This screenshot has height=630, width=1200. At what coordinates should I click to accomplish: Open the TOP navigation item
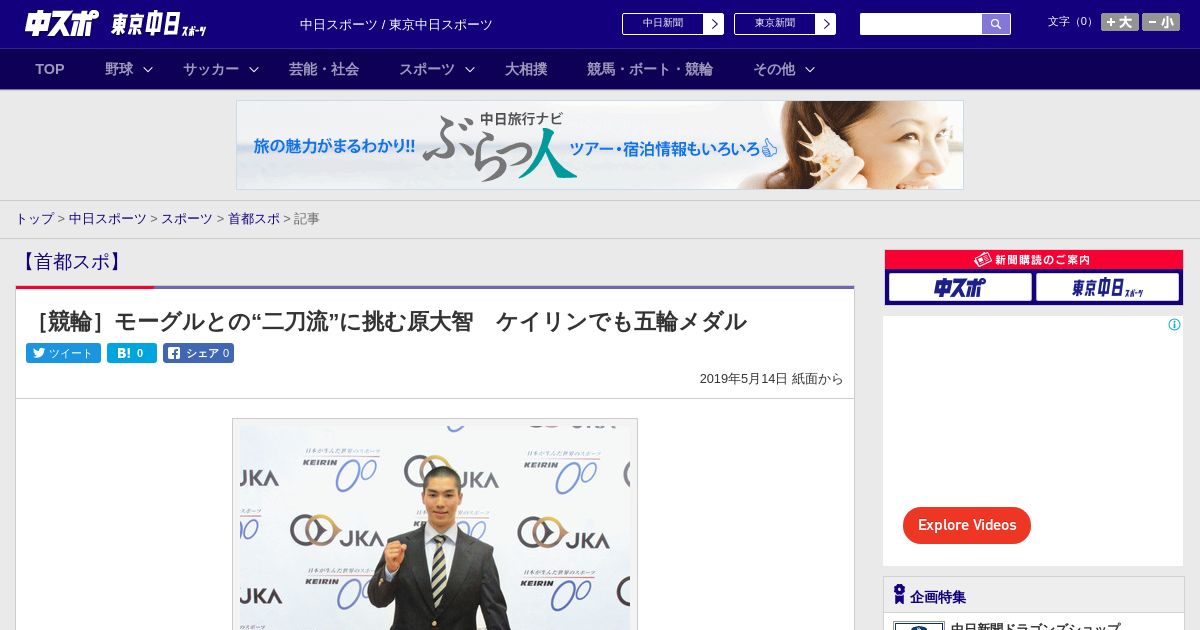[50, 69]
